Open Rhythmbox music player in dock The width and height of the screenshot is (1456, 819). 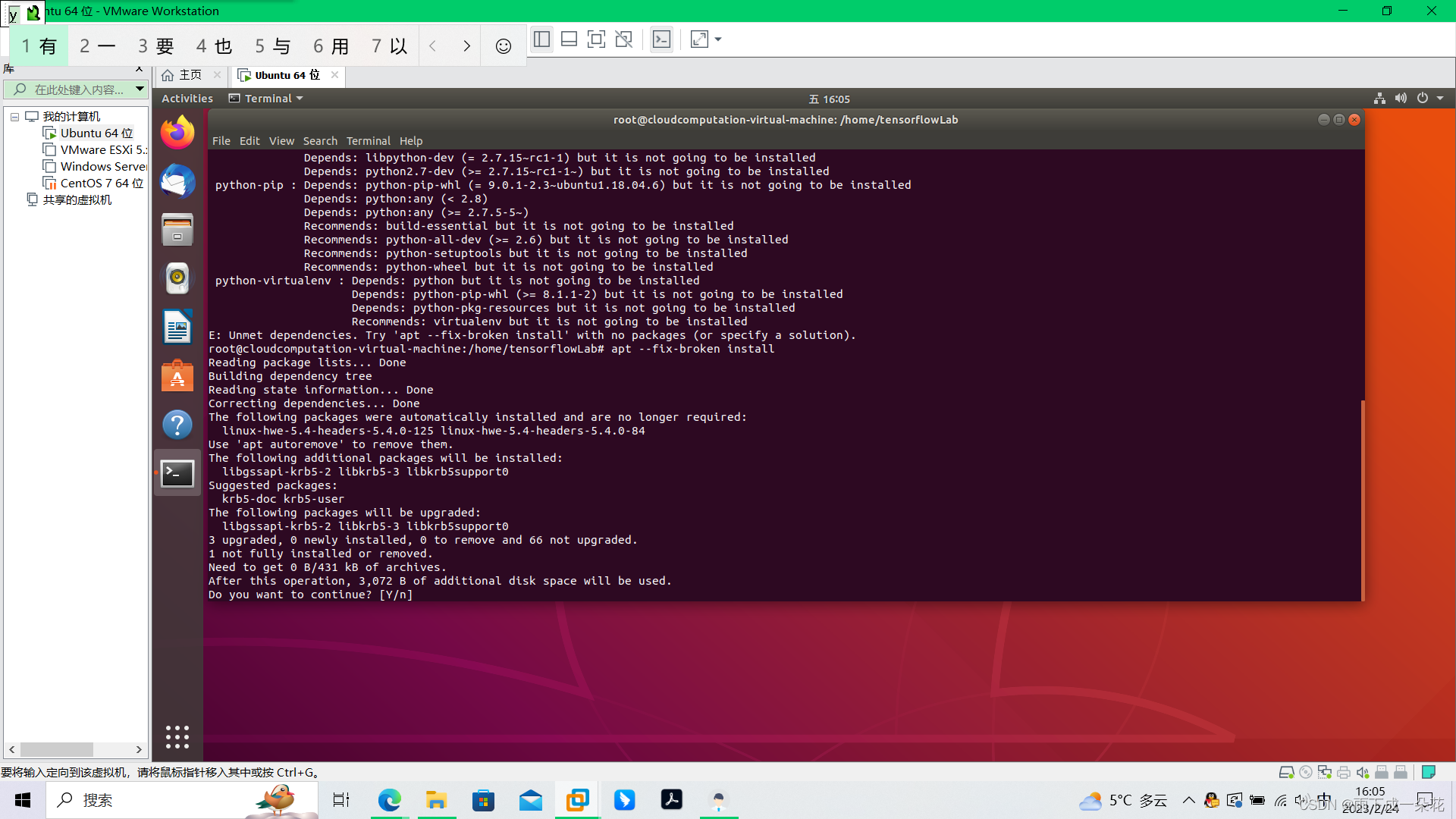coord(177,278)
